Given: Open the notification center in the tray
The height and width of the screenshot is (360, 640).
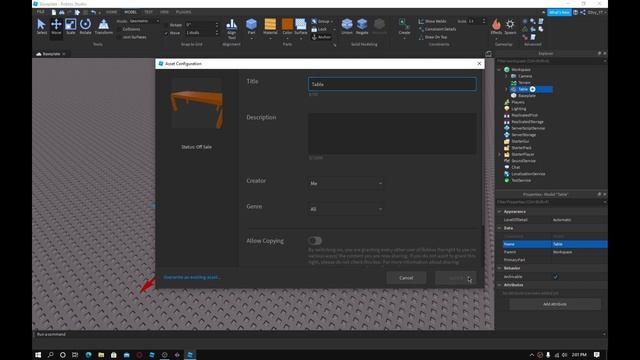Looking at the screenshot, I should click(x=597, y=355).
